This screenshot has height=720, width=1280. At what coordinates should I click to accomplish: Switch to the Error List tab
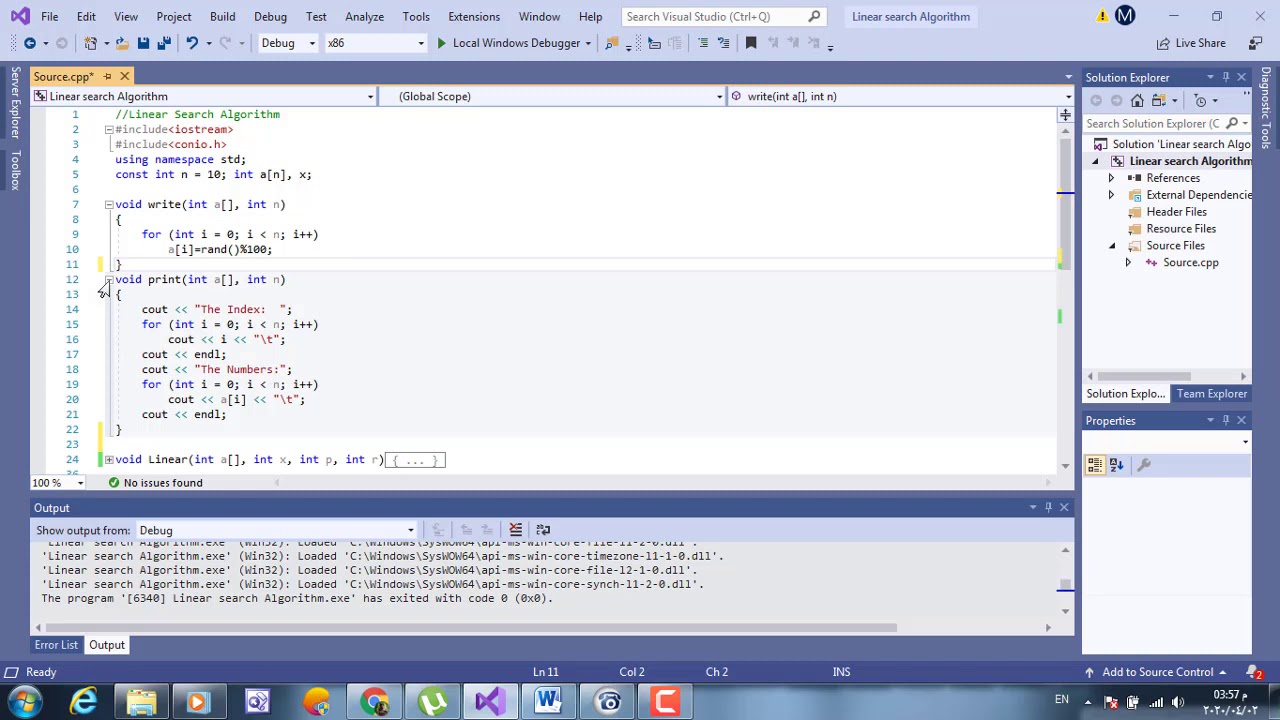tap(56, 645)
